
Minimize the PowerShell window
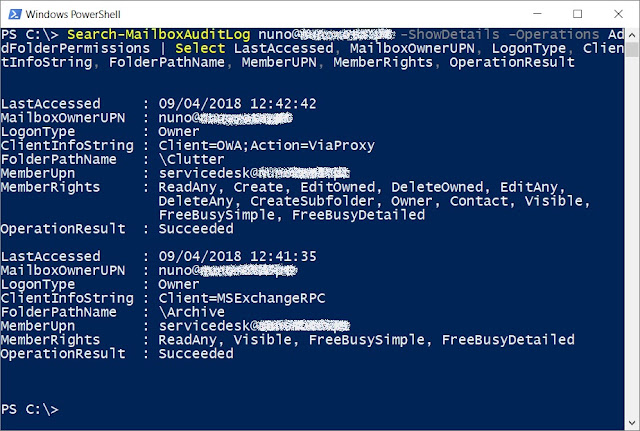tap(538, 14)
